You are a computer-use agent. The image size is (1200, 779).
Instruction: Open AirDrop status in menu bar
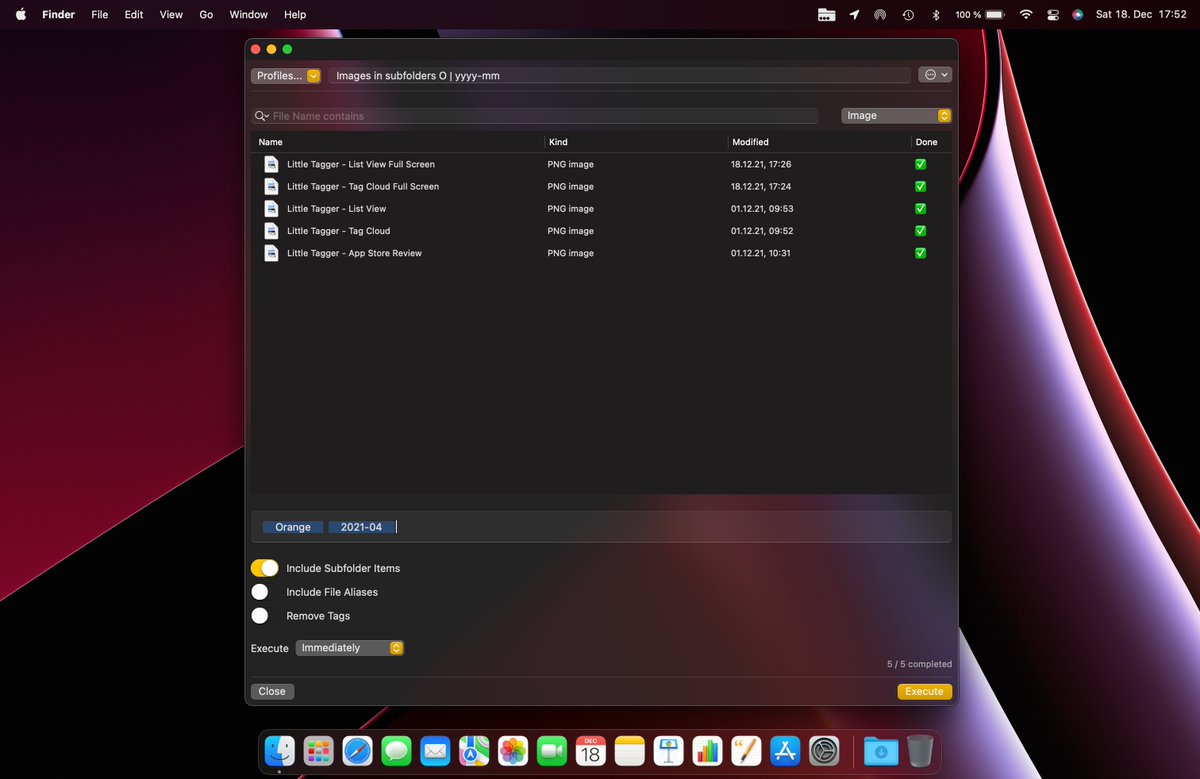click(x=880, y=15)
